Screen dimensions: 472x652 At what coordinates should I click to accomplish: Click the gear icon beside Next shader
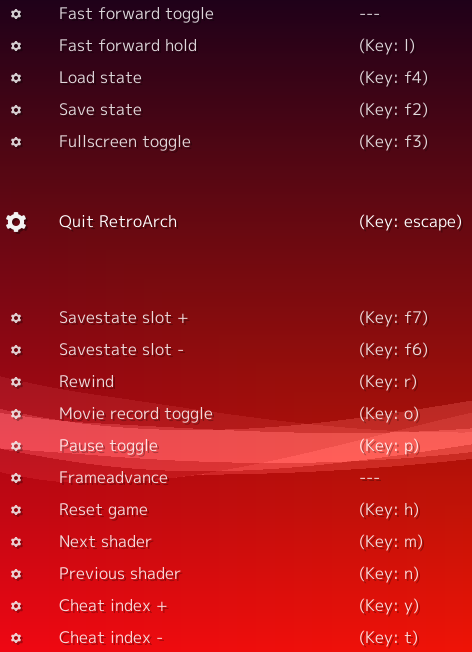coord(16,542)
